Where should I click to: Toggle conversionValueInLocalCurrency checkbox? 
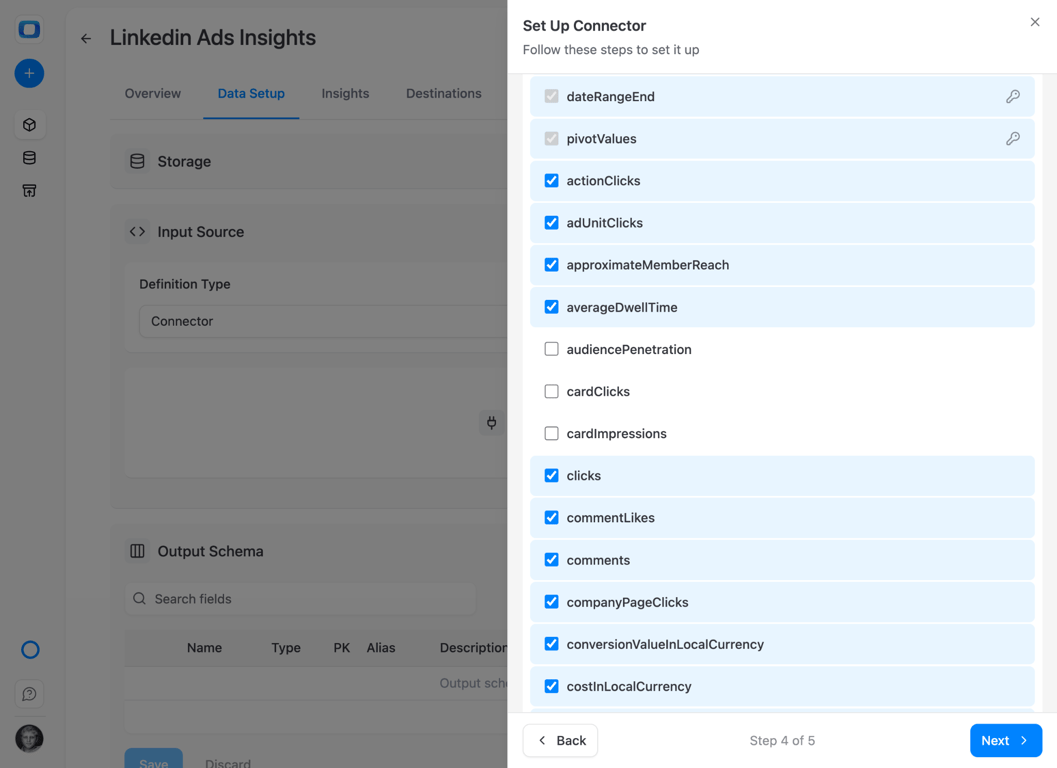[551, 644]
